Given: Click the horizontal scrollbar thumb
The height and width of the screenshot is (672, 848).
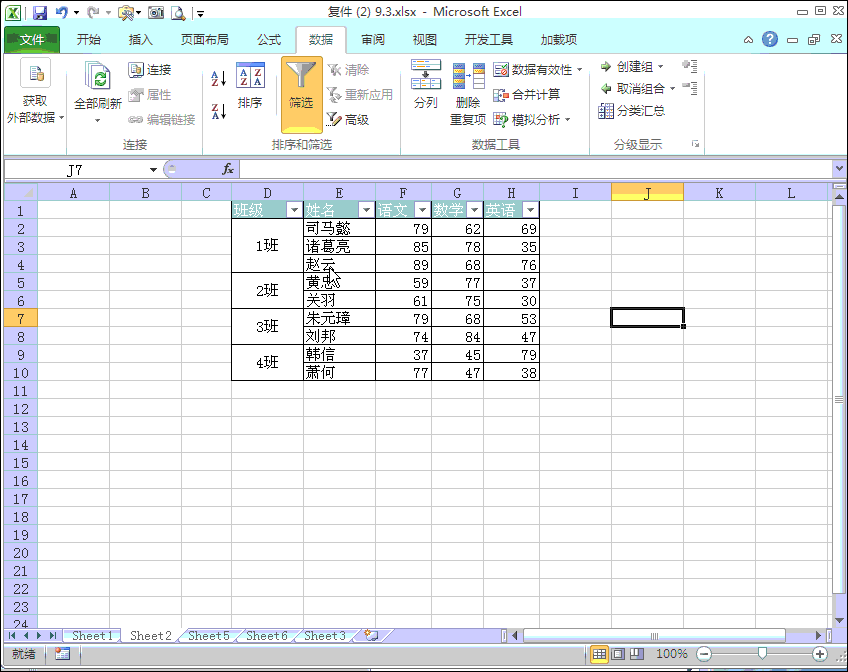Looking at the screenshot, I should tap(654, 636).
